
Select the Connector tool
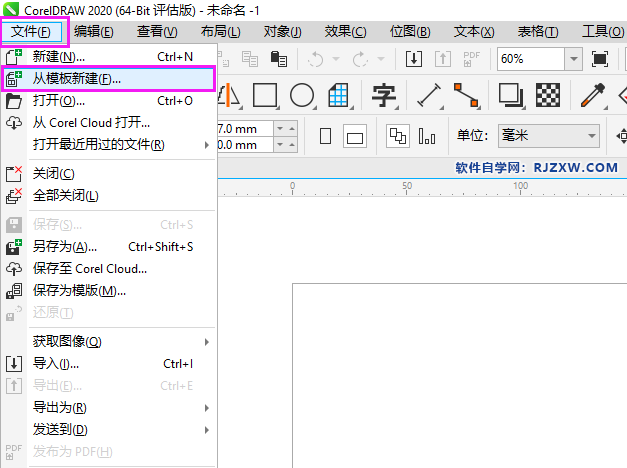(x=466, y=95)
